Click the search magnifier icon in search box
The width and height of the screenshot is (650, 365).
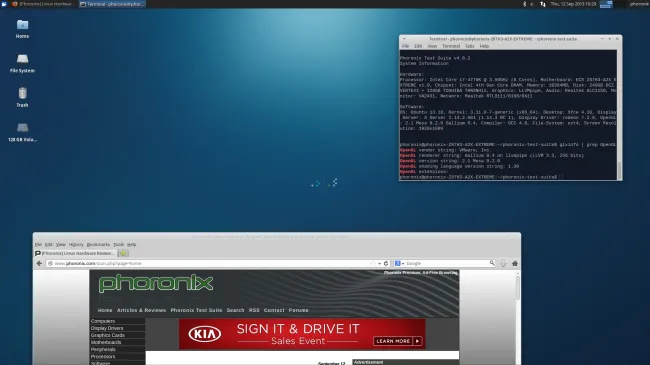[x=492, y=263]
